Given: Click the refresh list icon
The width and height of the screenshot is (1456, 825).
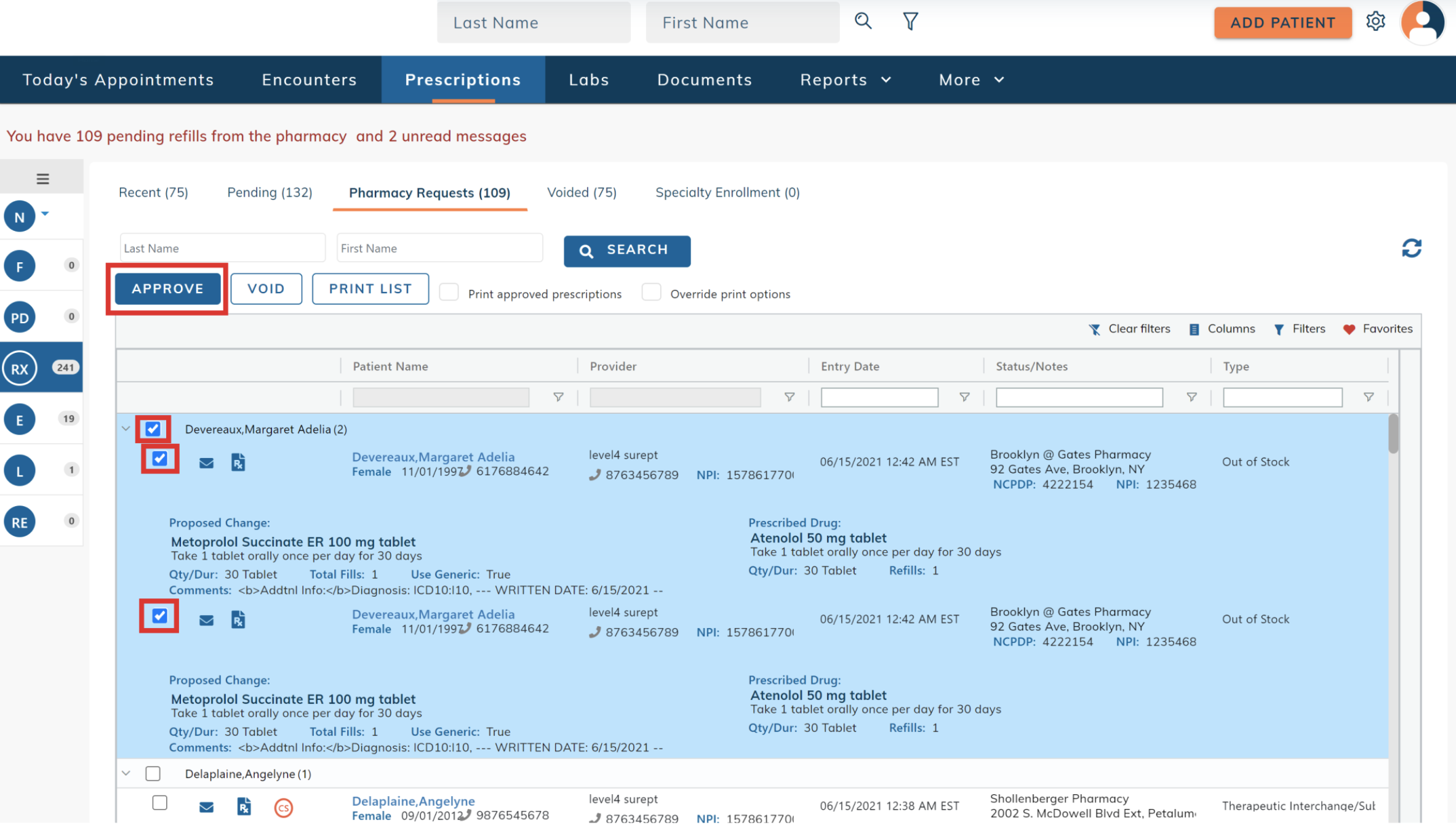Looking at the screenshot, I should 1411,249.
